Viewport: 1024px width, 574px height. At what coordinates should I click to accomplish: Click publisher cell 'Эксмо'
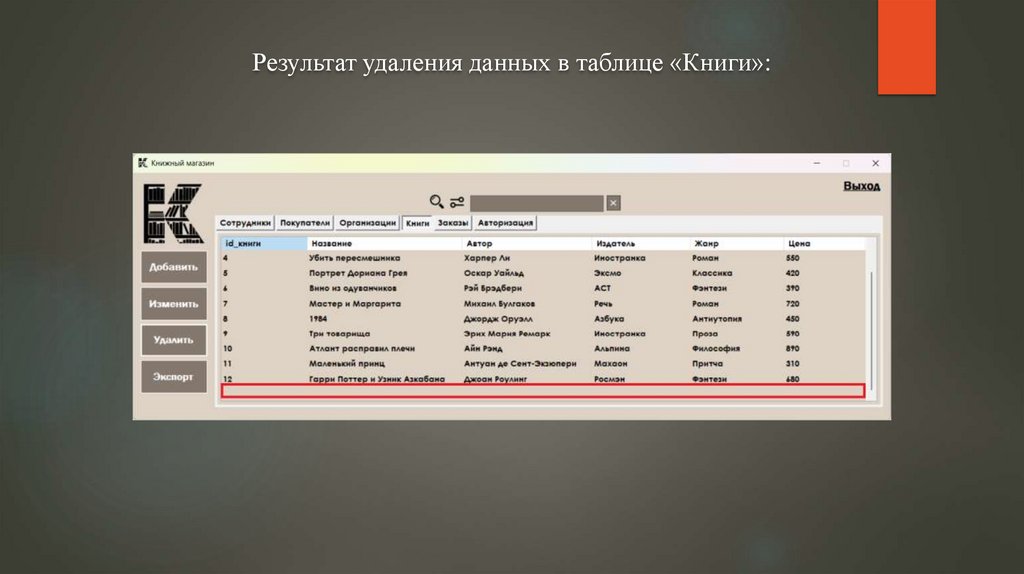tap(607, 273)
